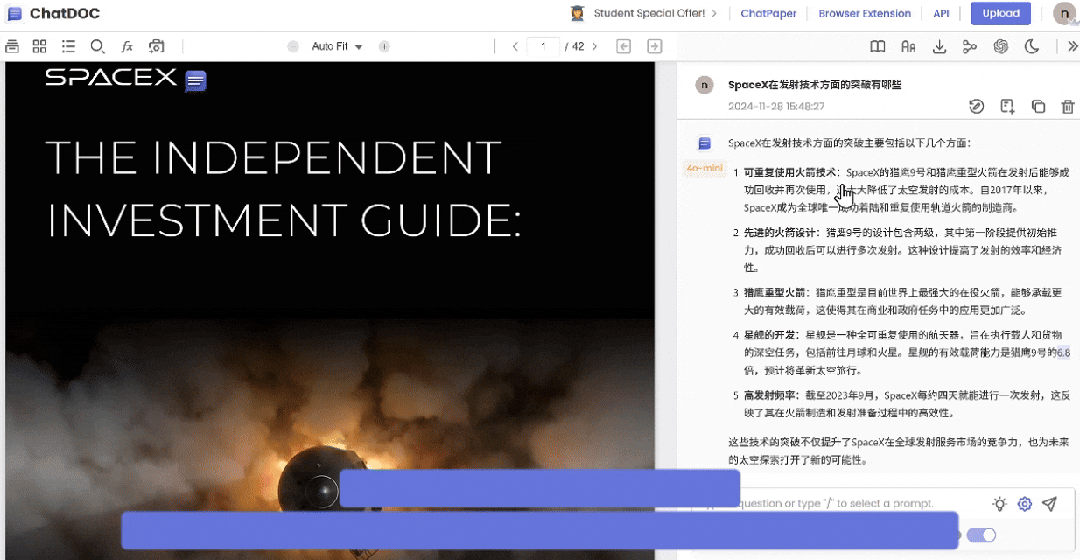Open the single page view icon
The image size is (1080, 560).
(12, 46)
